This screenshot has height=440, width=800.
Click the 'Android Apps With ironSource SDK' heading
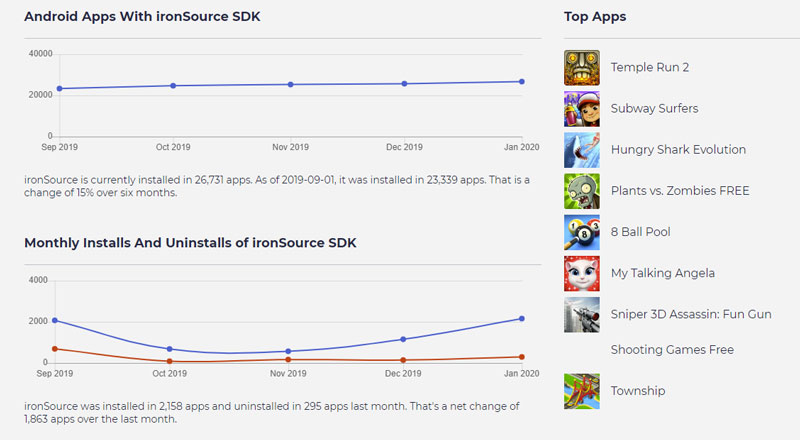pos(142,16)
